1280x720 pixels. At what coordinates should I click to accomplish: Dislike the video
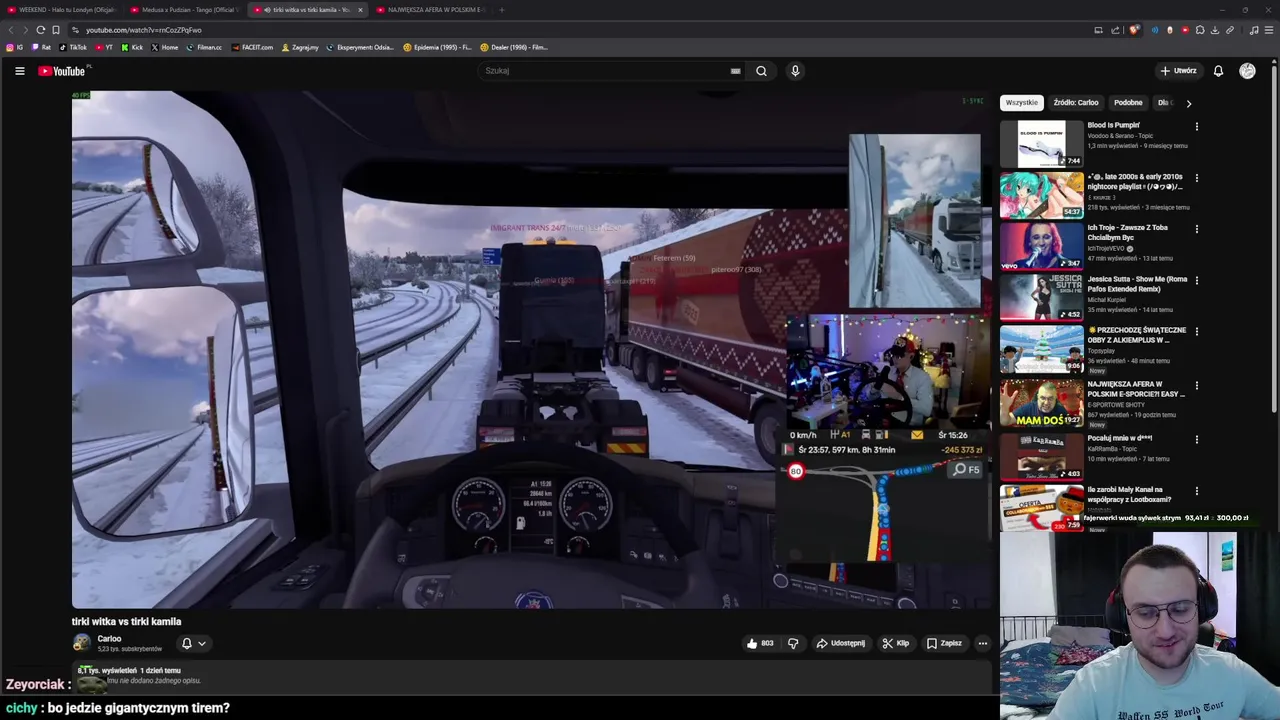(793, 643)
